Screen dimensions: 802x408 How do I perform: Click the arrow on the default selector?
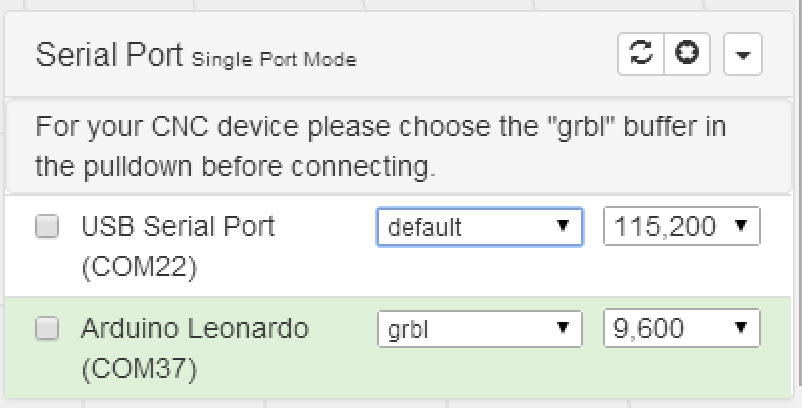click(x=563, y=226)
